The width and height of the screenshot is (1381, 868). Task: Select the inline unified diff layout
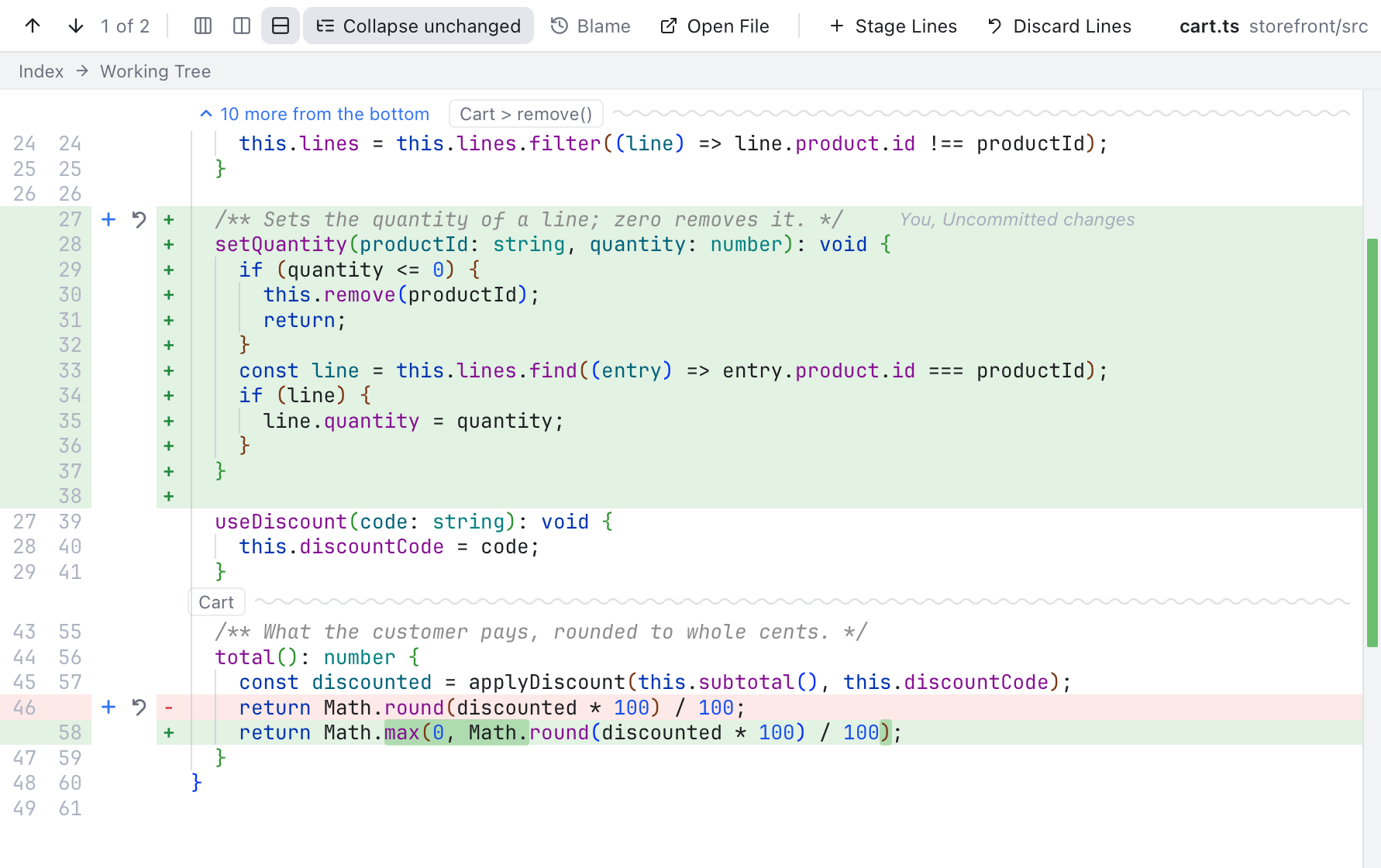[281, 26]
